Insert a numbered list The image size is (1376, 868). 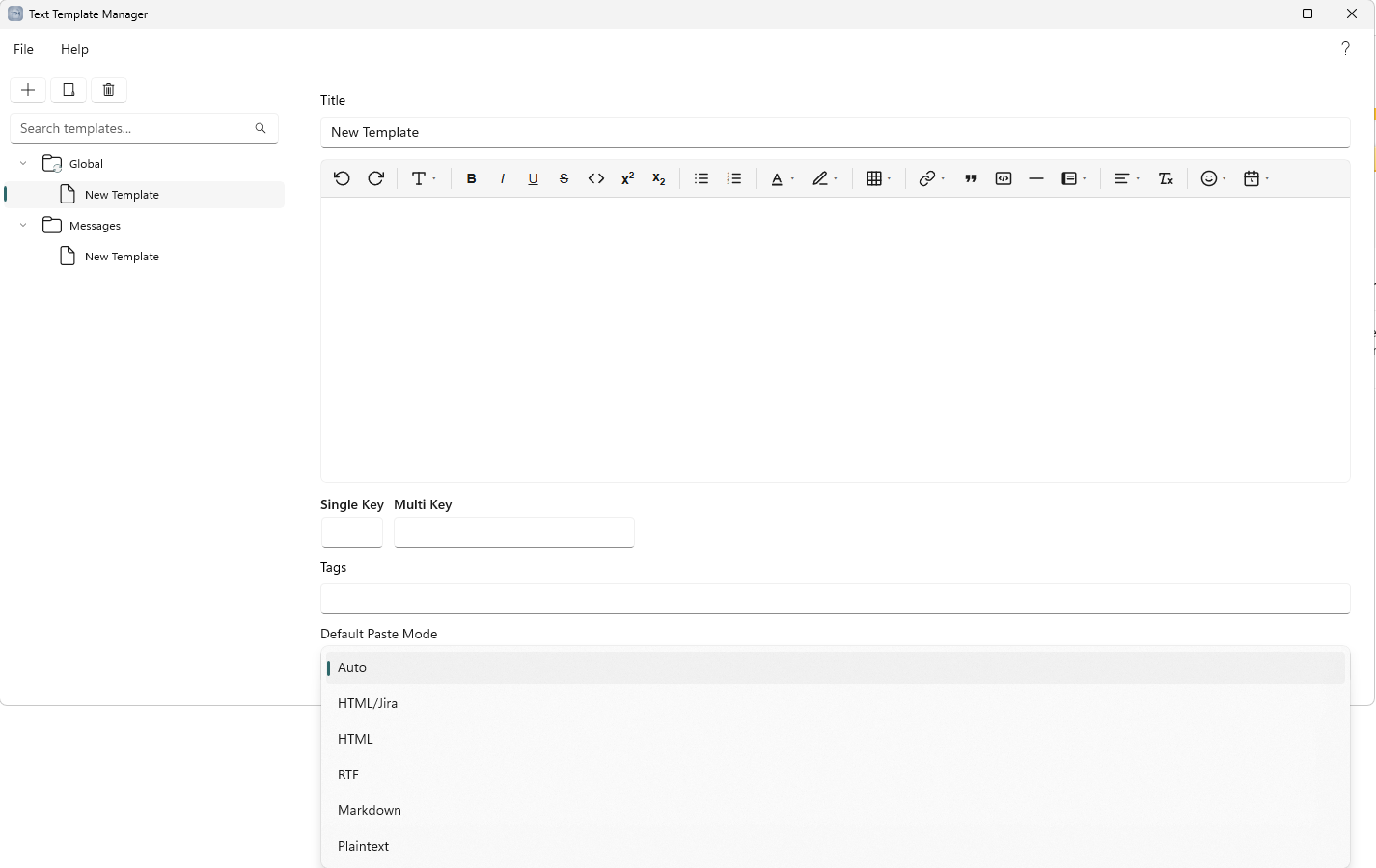coord(734,178)
